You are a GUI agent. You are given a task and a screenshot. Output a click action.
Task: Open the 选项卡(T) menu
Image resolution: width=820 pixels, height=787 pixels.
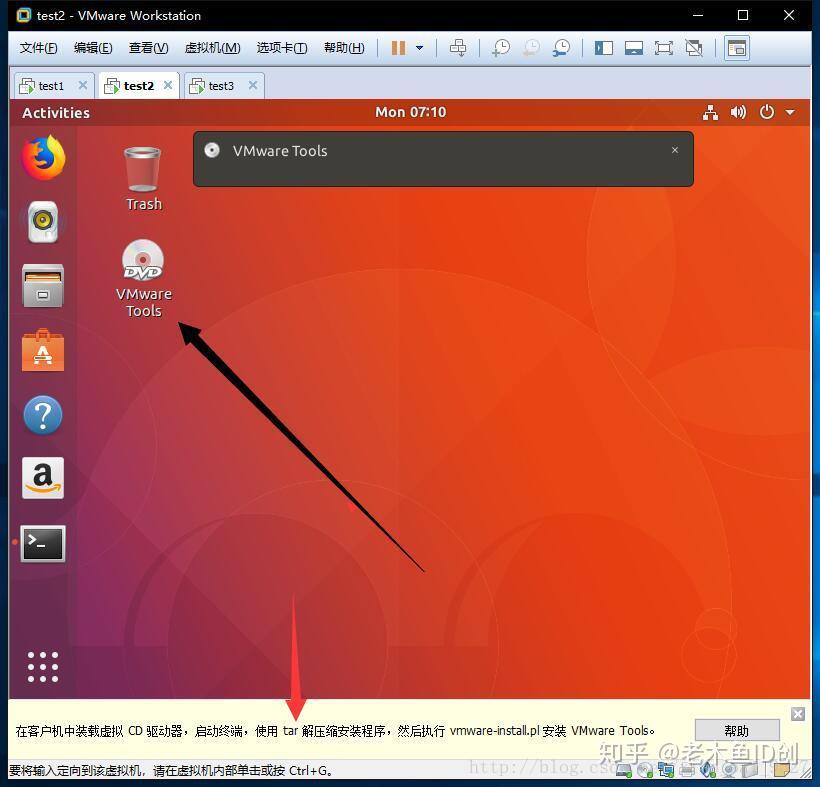282,48
